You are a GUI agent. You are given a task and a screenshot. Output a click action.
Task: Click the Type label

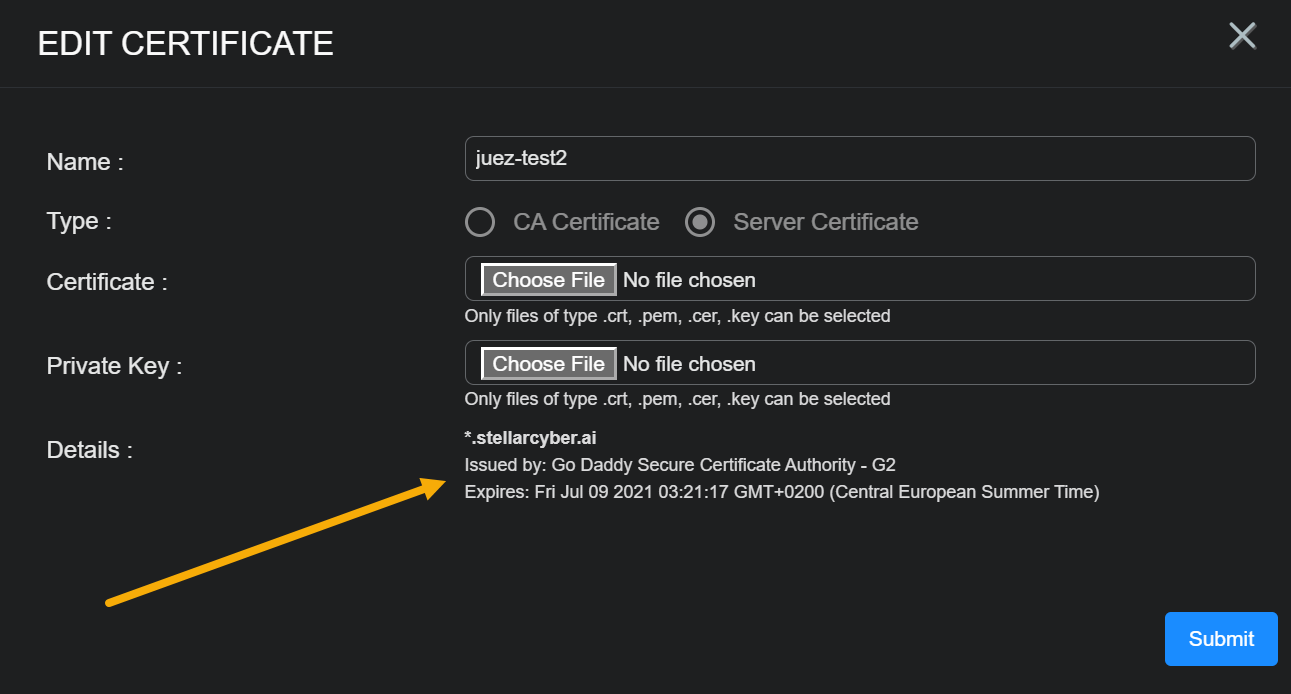[x=79, y=222]
